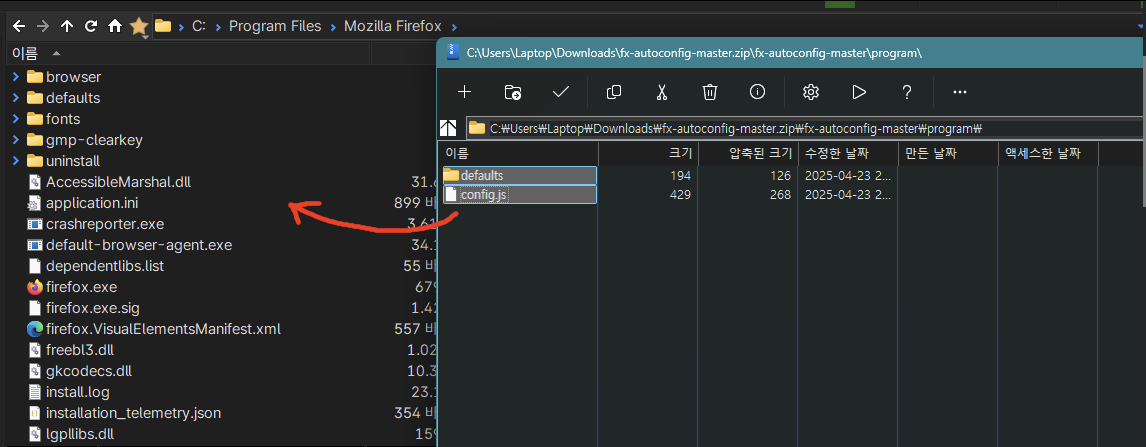This screenshot has height=447, width=1146.
Task: Click the play/run icon in archive toolbar
Action: tap(859, 91)
